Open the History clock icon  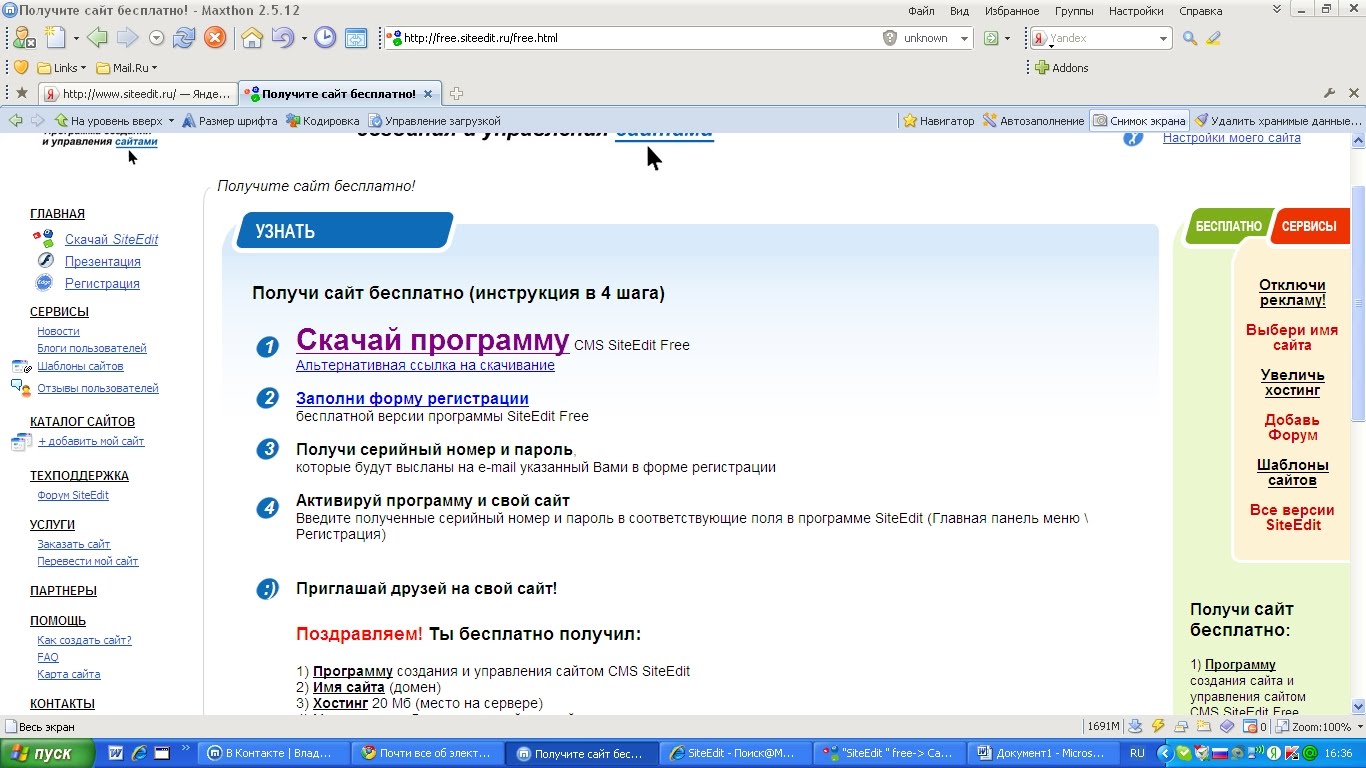pos(325,38)
